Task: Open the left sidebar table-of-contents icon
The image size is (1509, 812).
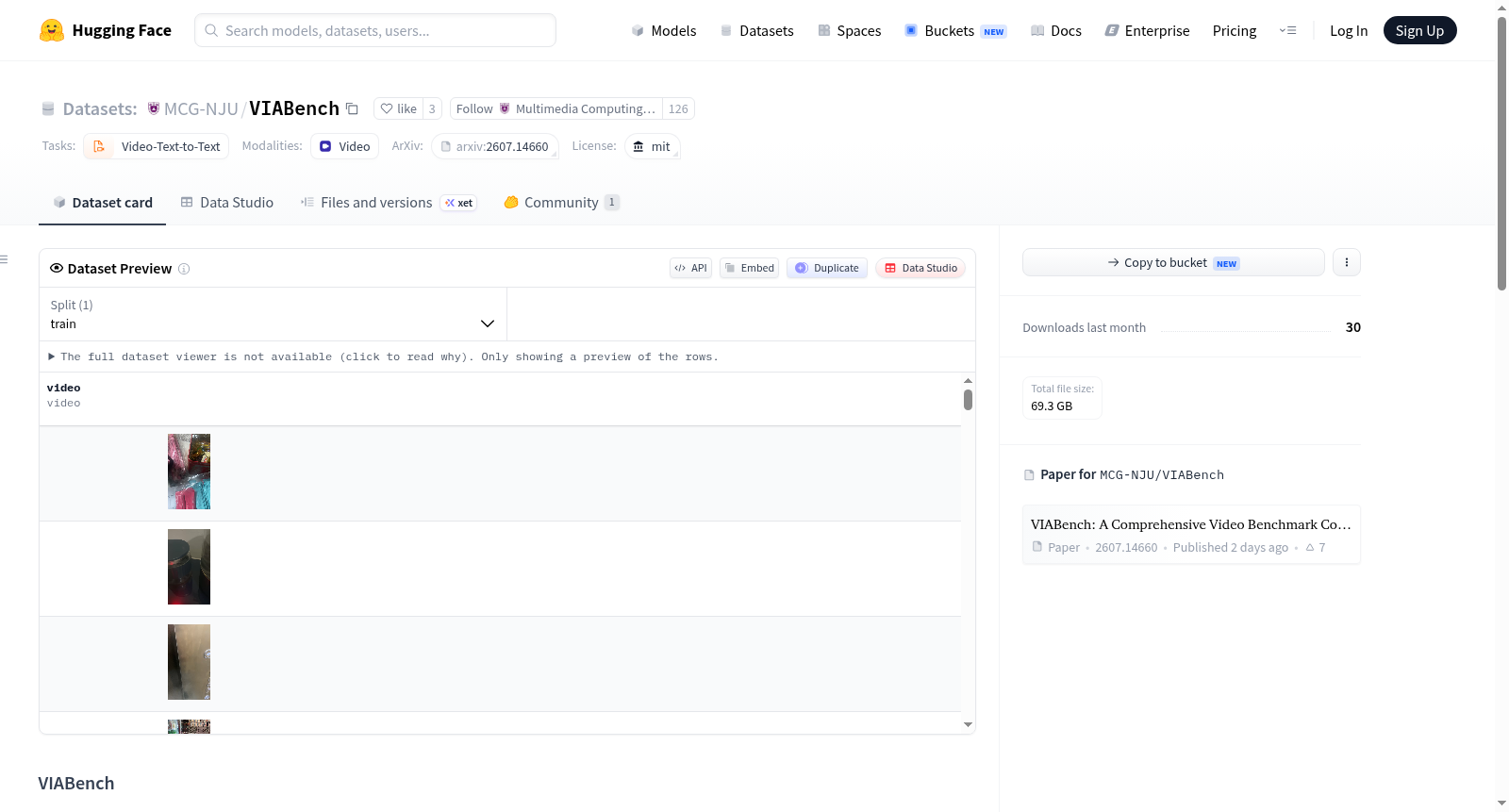Action: [5, 259]
